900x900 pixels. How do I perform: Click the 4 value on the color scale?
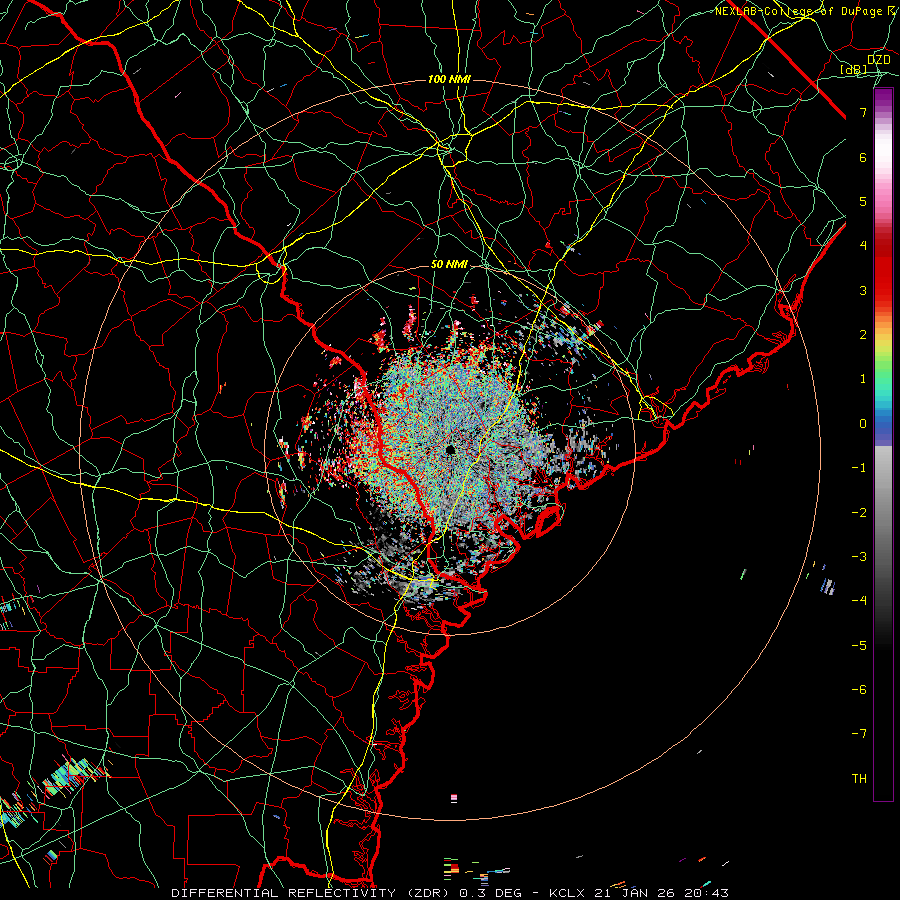(x=863, y=246)
